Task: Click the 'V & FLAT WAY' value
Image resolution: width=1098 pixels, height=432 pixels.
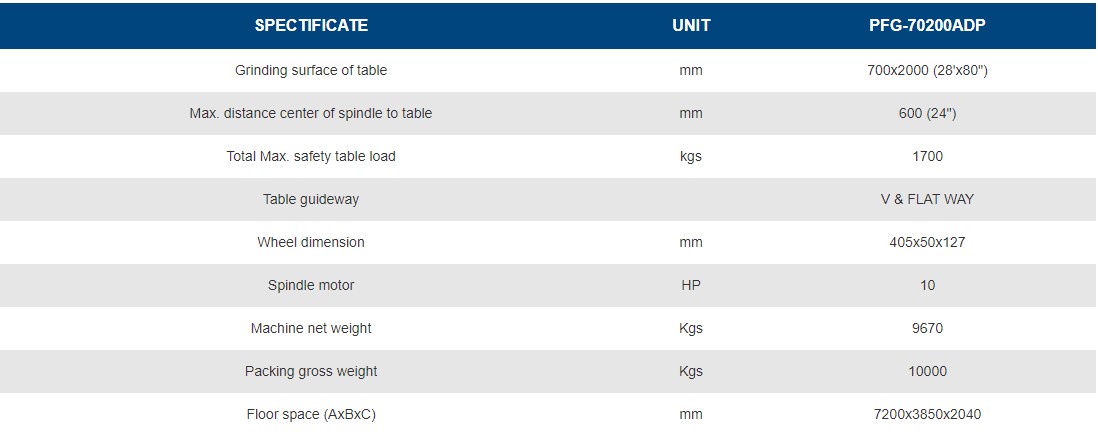Action: 927,199
